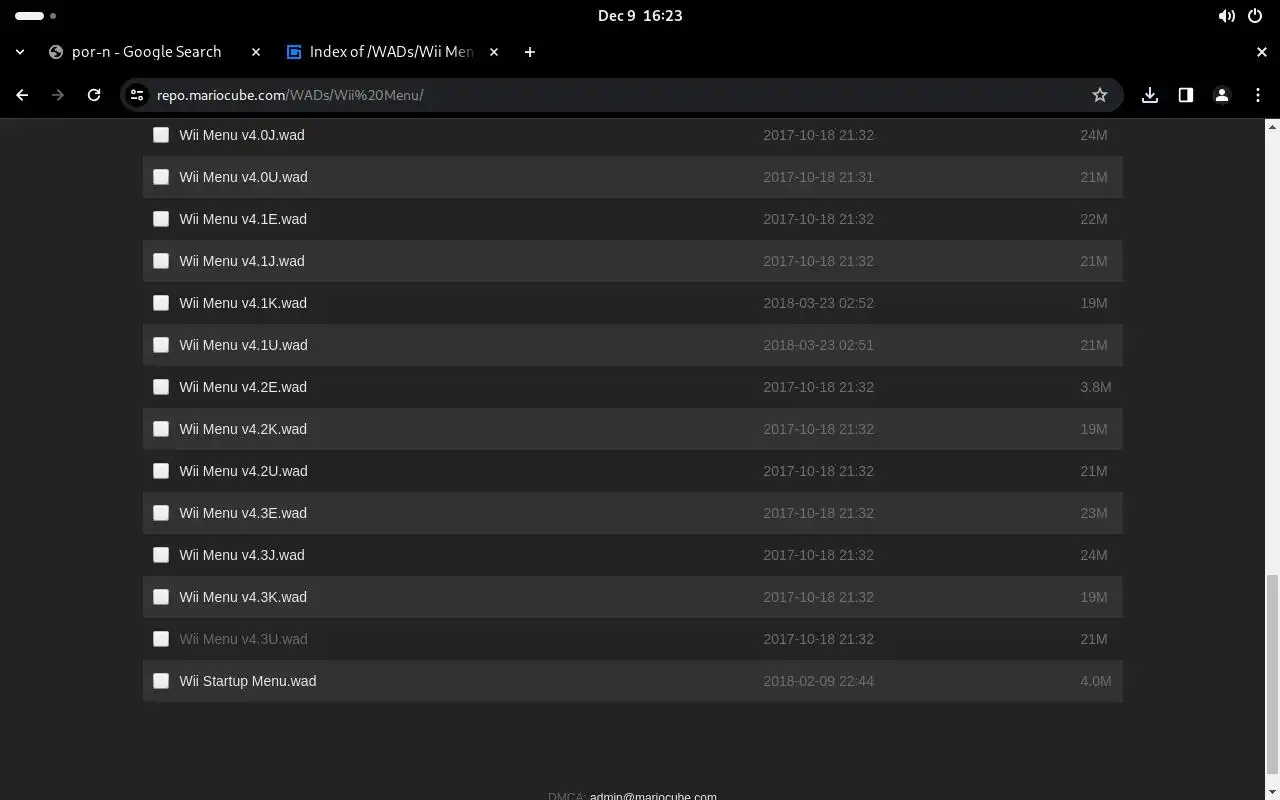Open the Wii Menu v4.3K.wad link

[243, 597]
